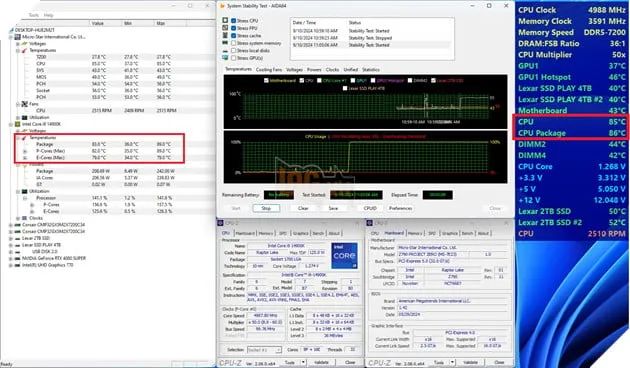Click Validate in CPU-Z mainboard window
Screen dimensions: 630x368
pyautogui.click(x=470, y=362)
